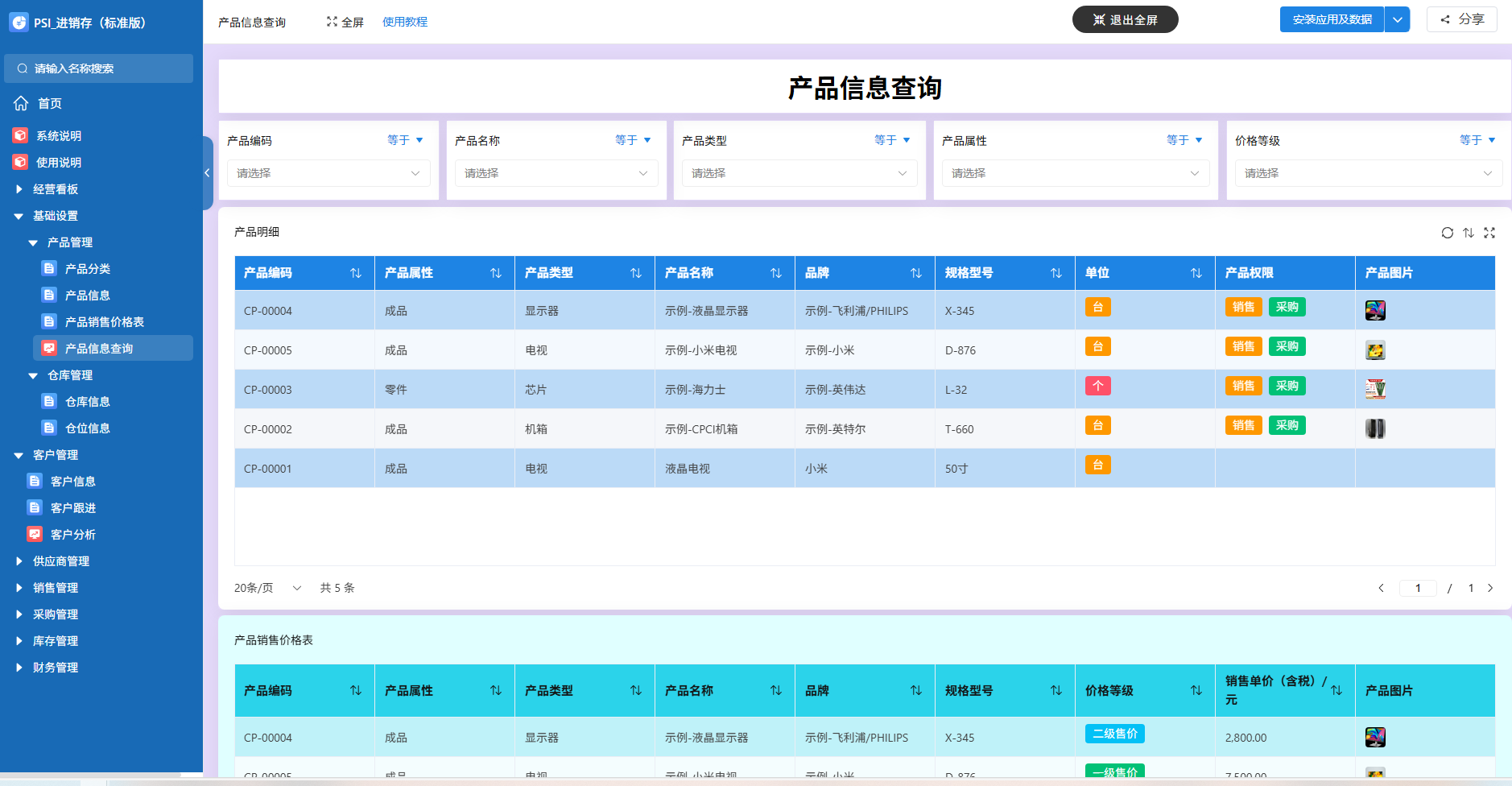This screenshot has width=1512, height=786.
Task: Open 客户分析 from sidebar menu
Action: 72,535
